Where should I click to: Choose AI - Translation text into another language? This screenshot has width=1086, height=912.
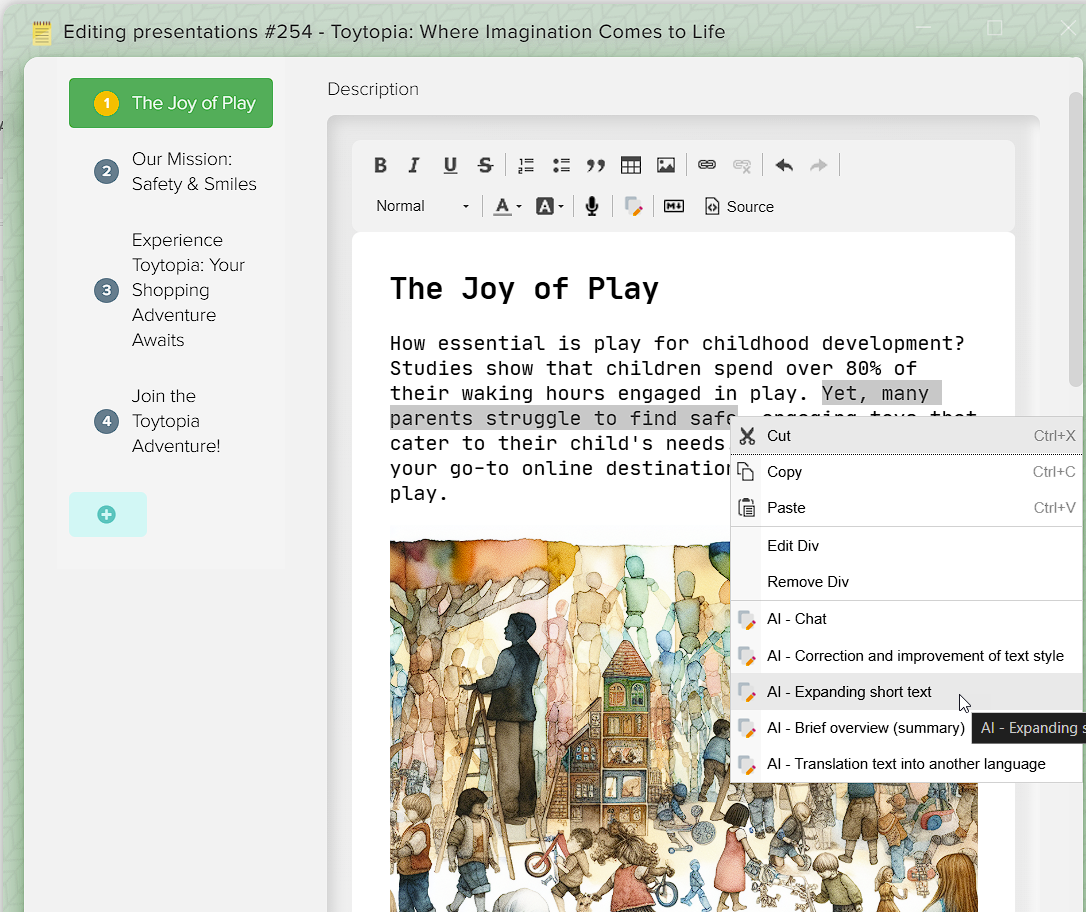[907, 764]
